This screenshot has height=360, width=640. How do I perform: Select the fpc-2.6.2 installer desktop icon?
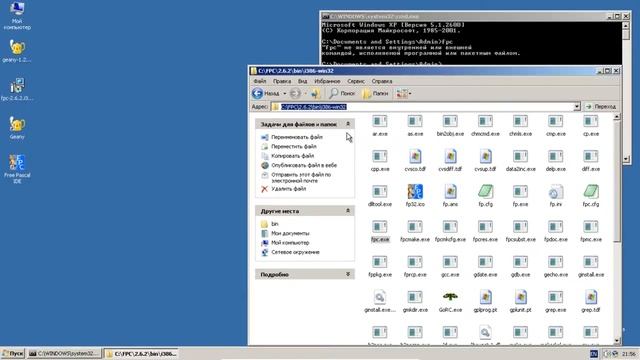coord(17,86)
